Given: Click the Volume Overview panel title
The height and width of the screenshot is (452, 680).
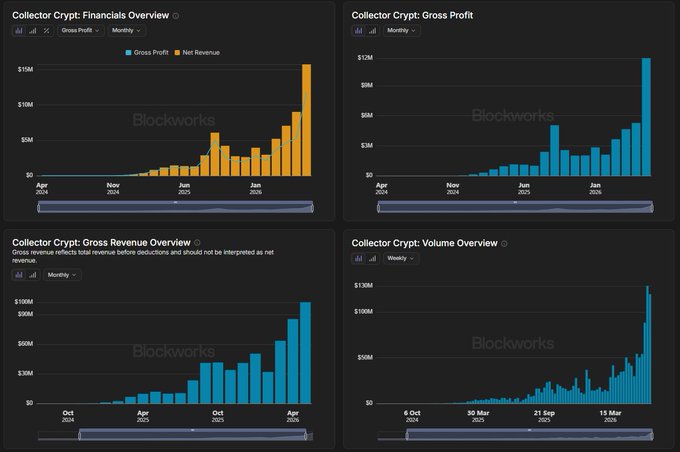Looking at the screenshot, I should pyautogui.click(x=425, y=243).
